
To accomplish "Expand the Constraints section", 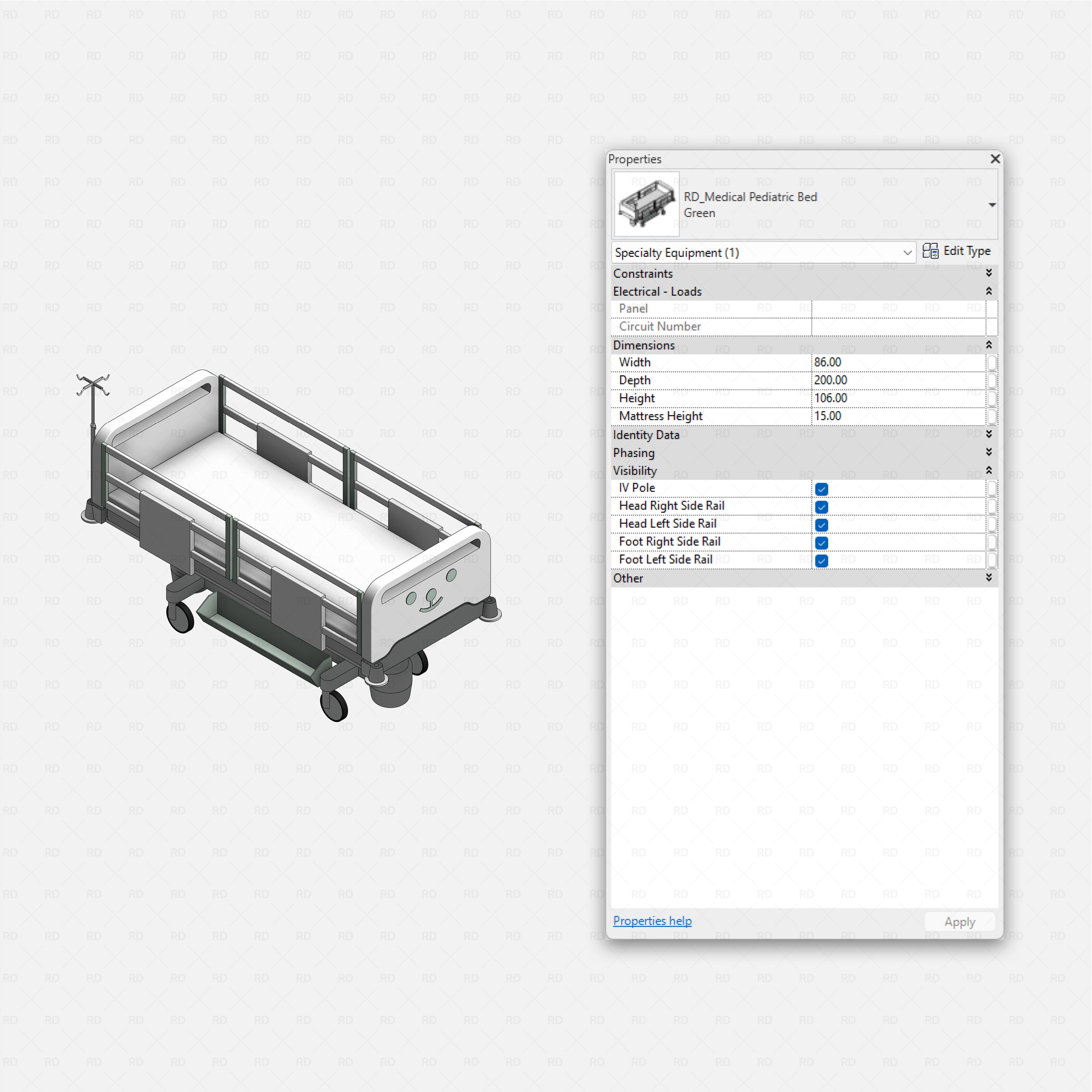I will pyautogui.click(x=989, y=273).
